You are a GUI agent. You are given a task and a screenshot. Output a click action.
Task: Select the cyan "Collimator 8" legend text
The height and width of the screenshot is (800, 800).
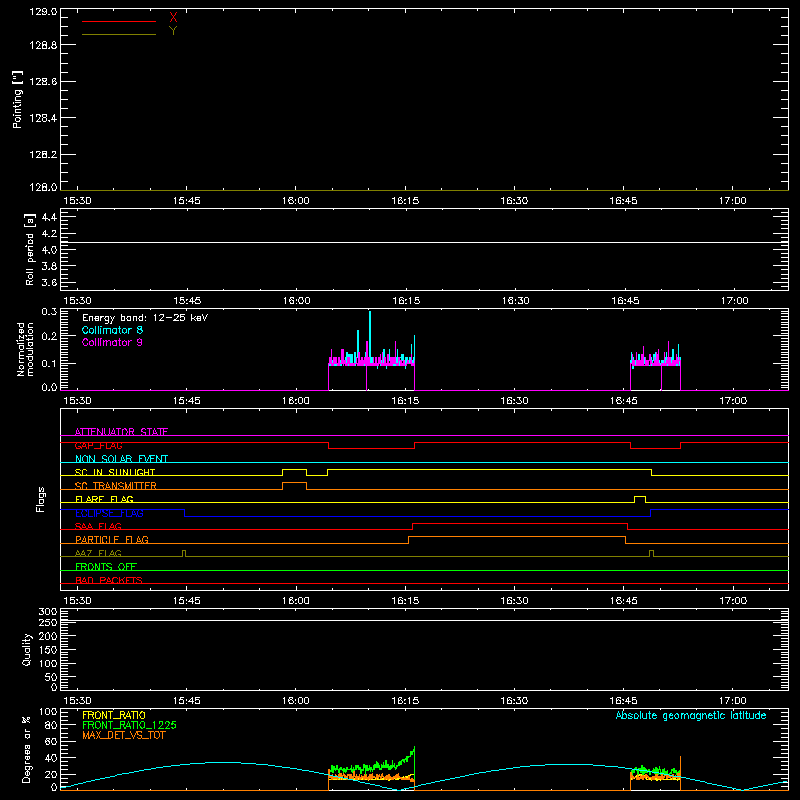pos(112,330)
